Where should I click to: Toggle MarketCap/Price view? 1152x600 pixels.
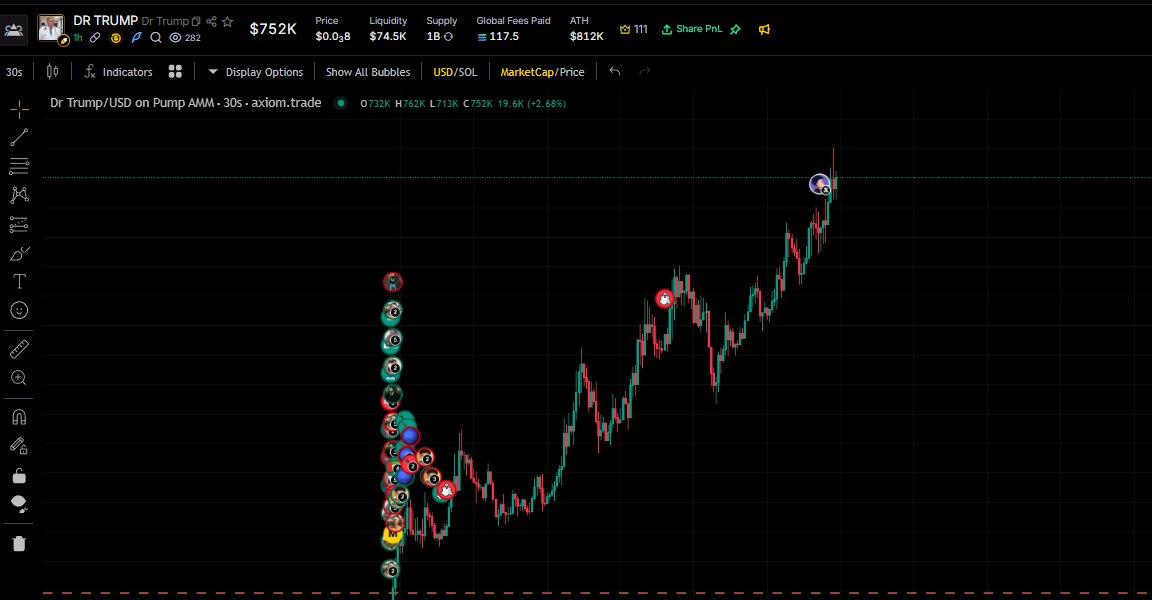point(542,72)
